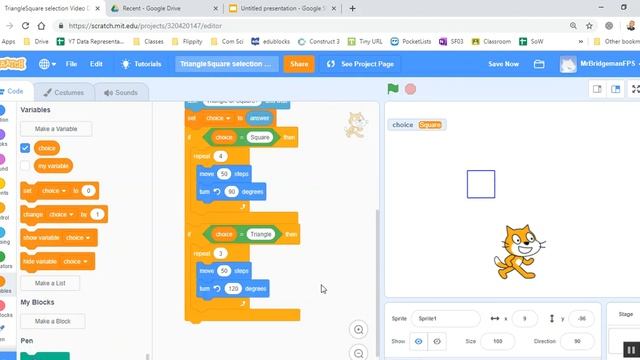This screenshot has width=640, height=360.
Task: Open dropdown in show variable block
Action: [78, 238]
